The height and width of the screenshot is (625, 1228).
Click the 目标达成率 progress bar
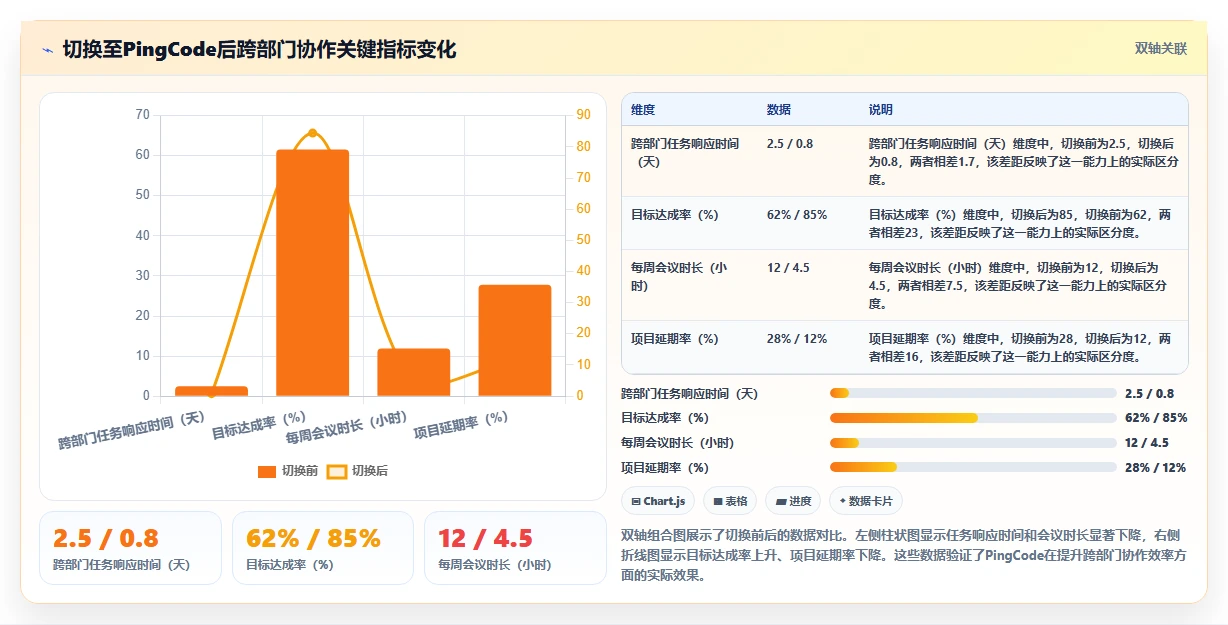tap(973, 418)
